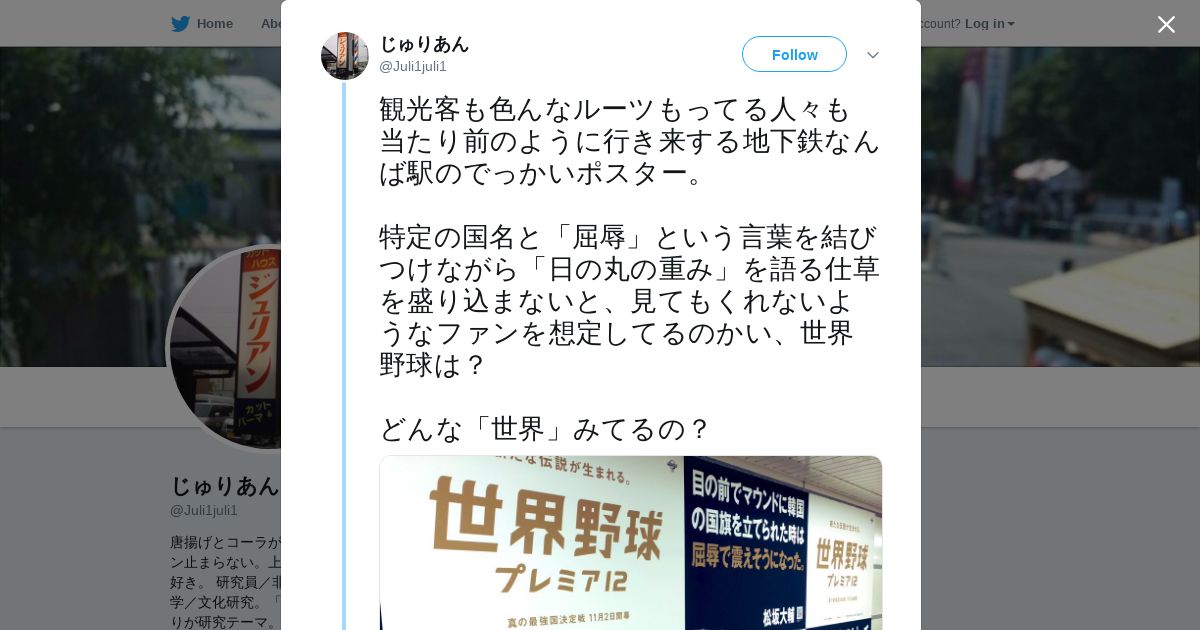The image size is (1200, 630).
Task: Open the @Juli1juli1 handle in tweet header
Action: (413, 67)
